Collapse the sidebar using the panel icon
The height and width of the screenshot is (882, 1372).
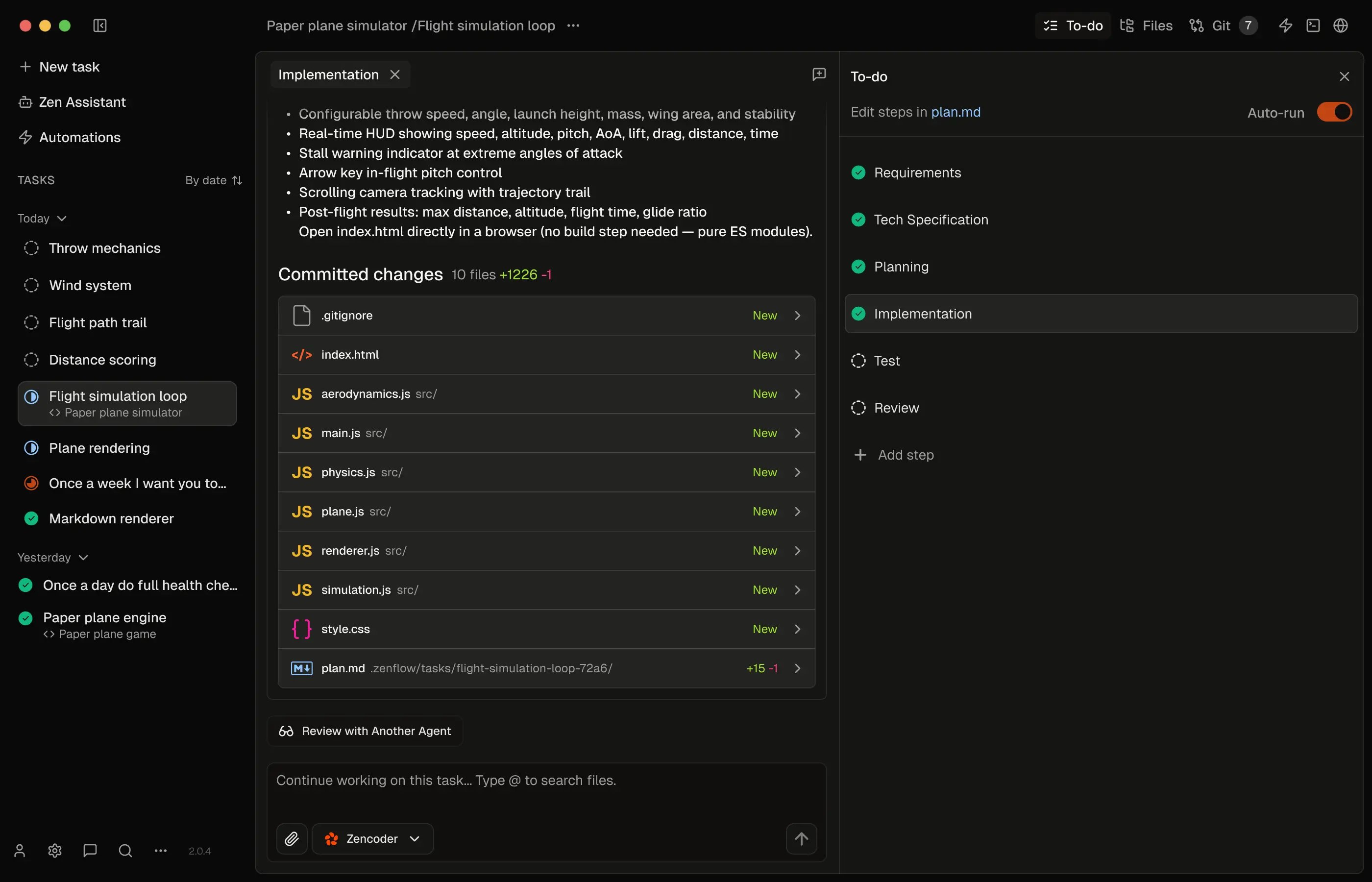point(100,25)
